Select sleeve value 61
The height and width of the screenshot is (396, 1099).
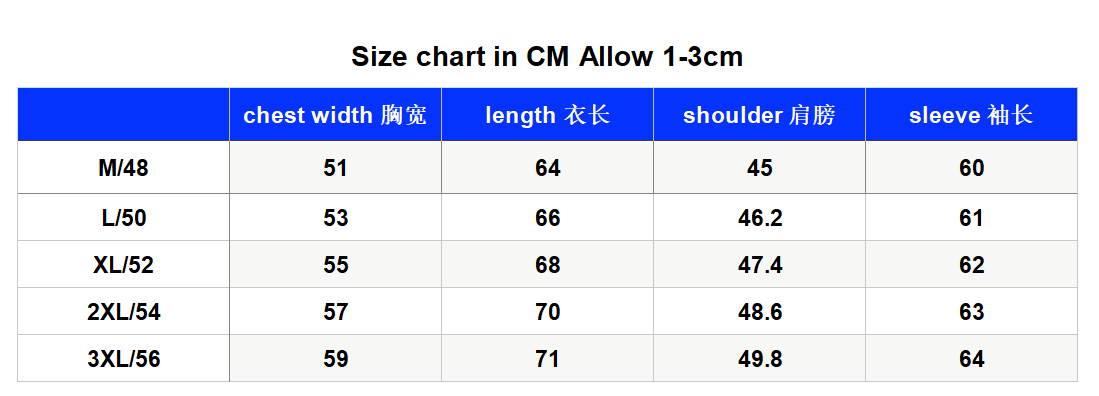tap(972, 218)
